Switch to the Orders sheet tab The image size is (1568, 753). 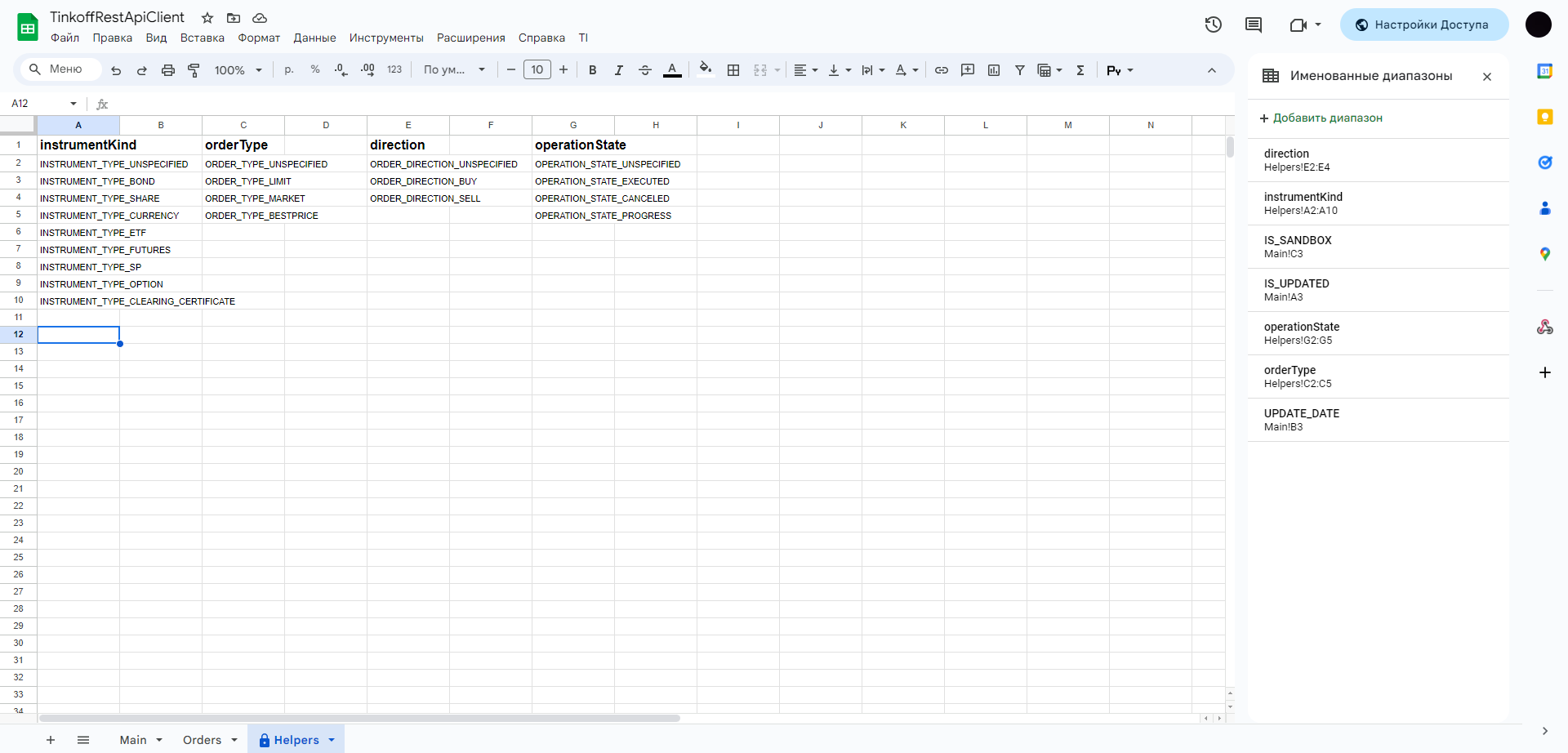(202, 740)
